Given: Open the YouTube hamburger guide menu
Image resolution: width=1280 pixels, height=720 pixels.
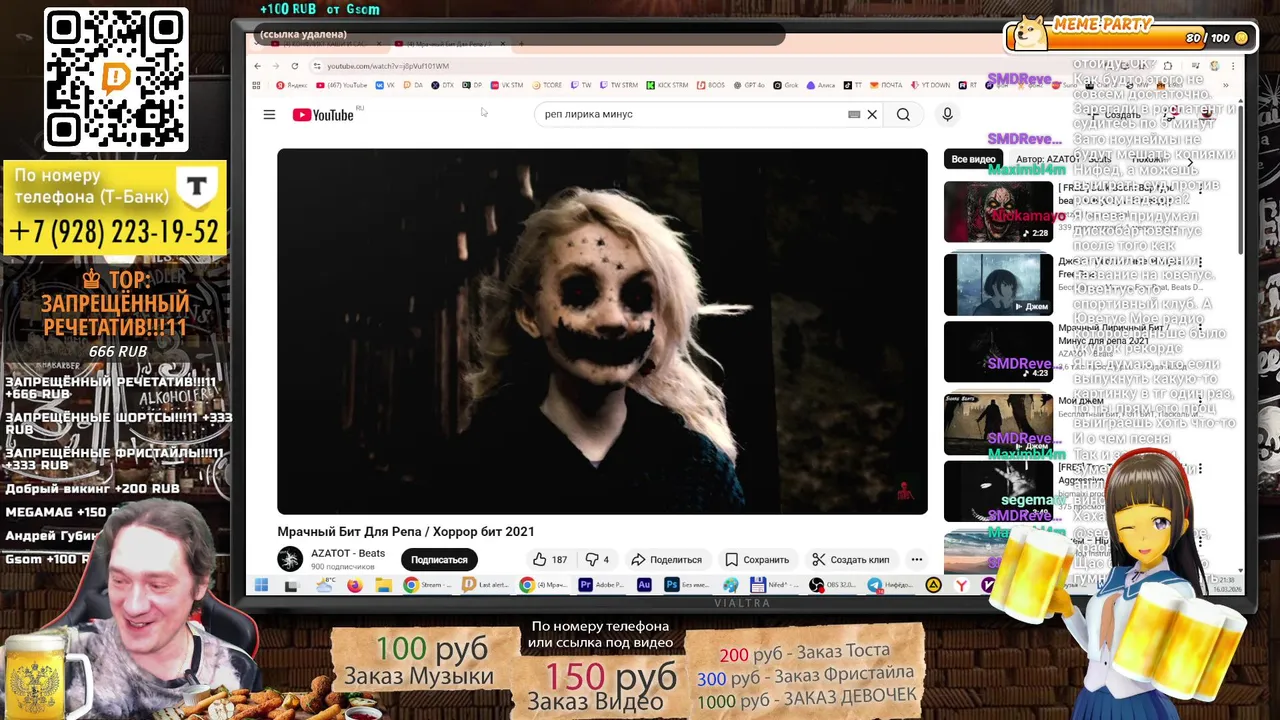Looking at the screenshot, I should (269, 114).
